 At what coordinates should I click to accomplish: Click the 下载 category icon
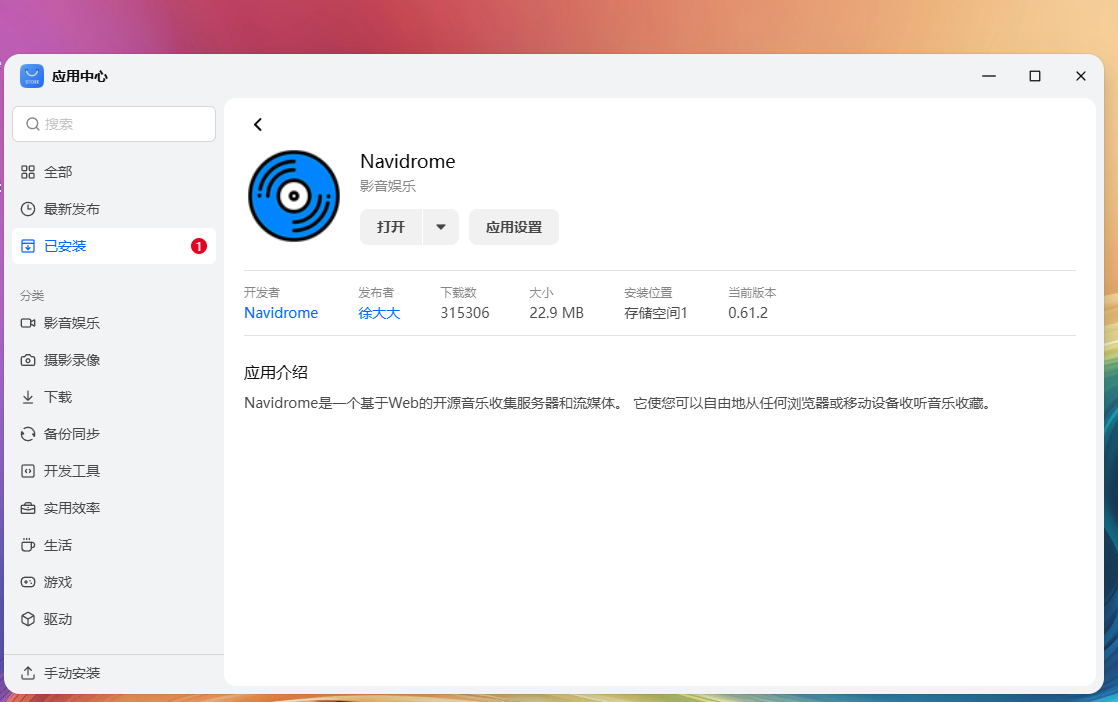point(28,396)
